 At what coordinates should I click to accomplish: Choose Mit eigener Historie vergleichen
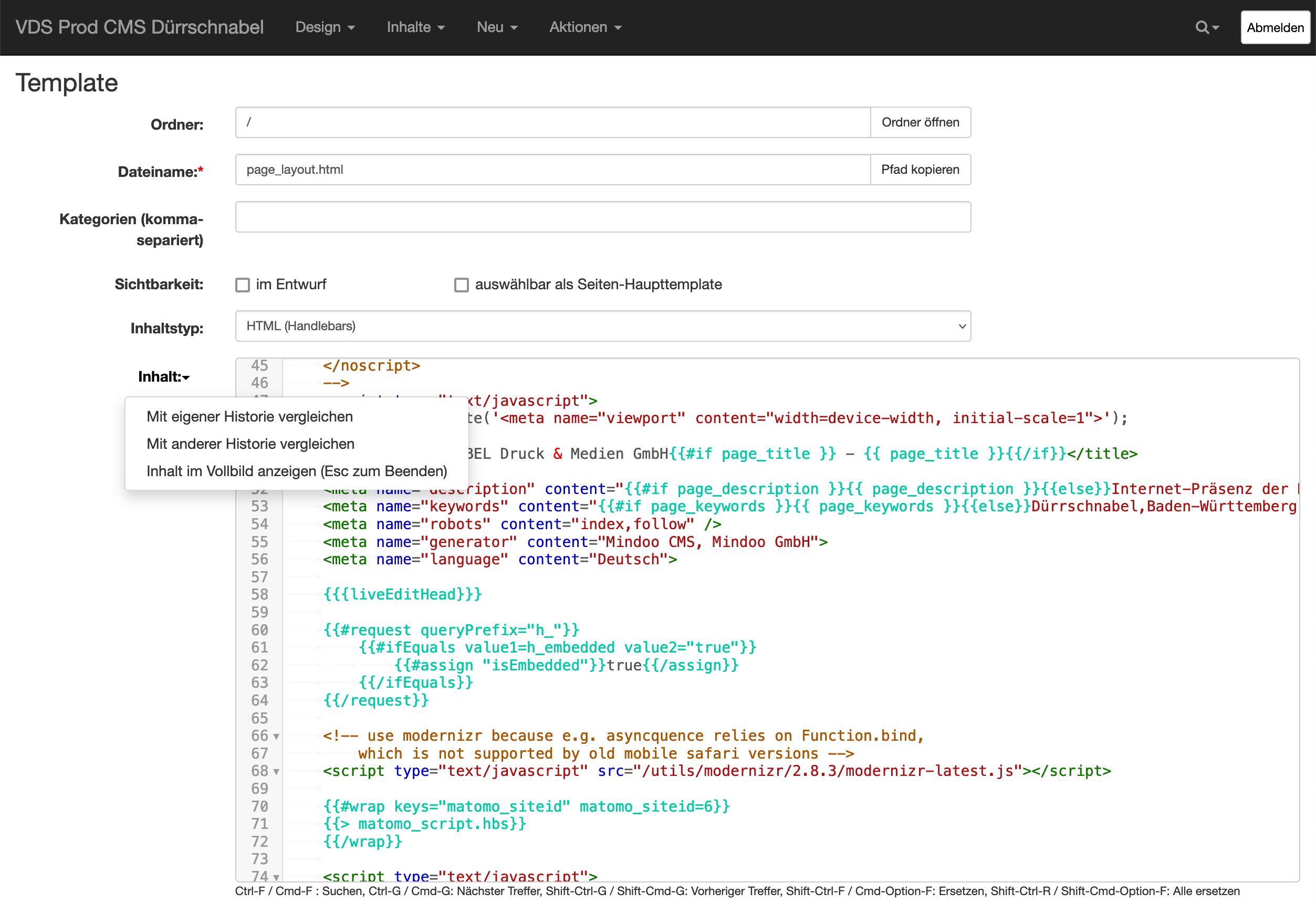(x=249, y=417)
